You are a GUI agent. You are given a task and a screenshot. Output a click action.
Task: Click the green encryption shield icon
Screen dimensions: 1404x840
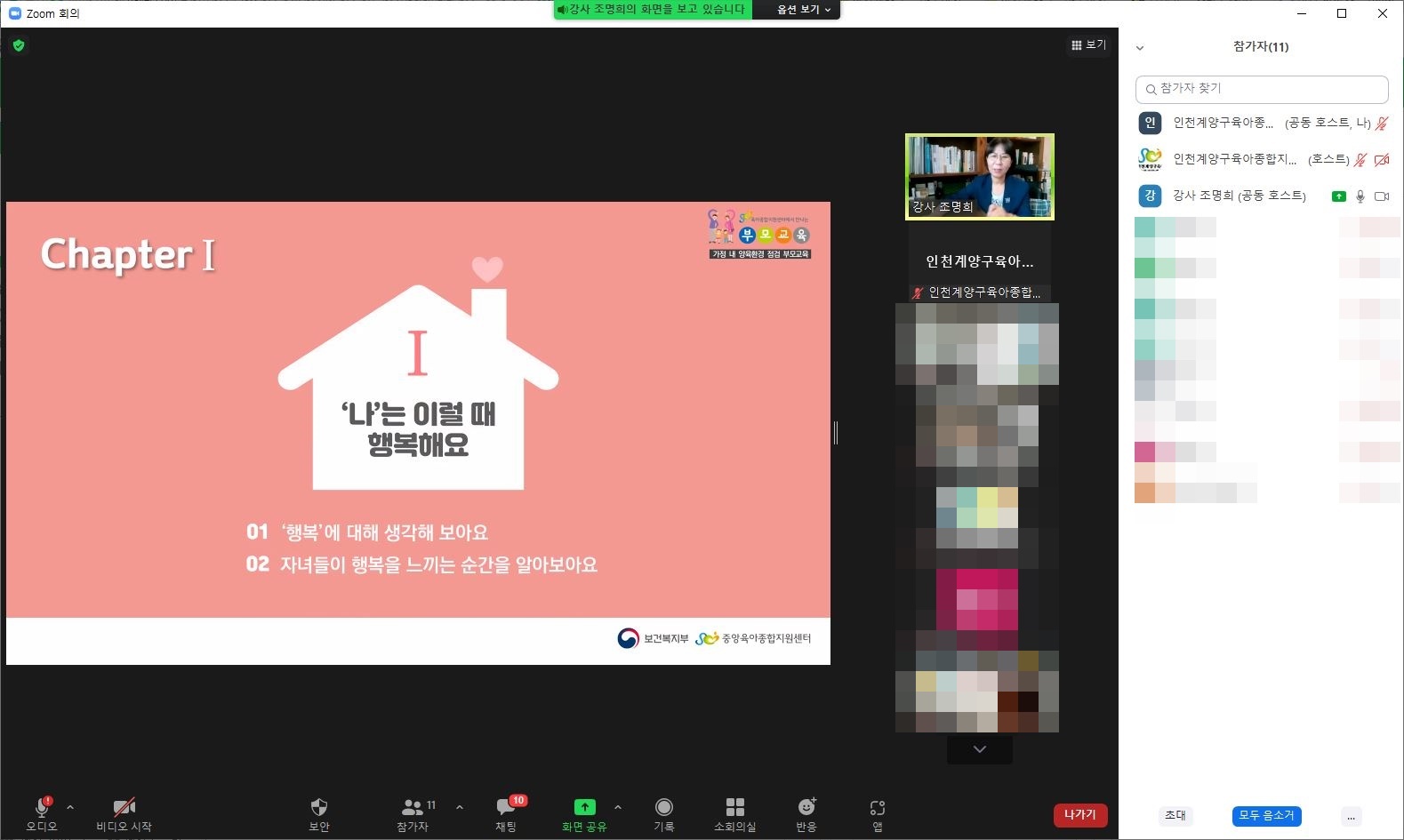(19, 45)
